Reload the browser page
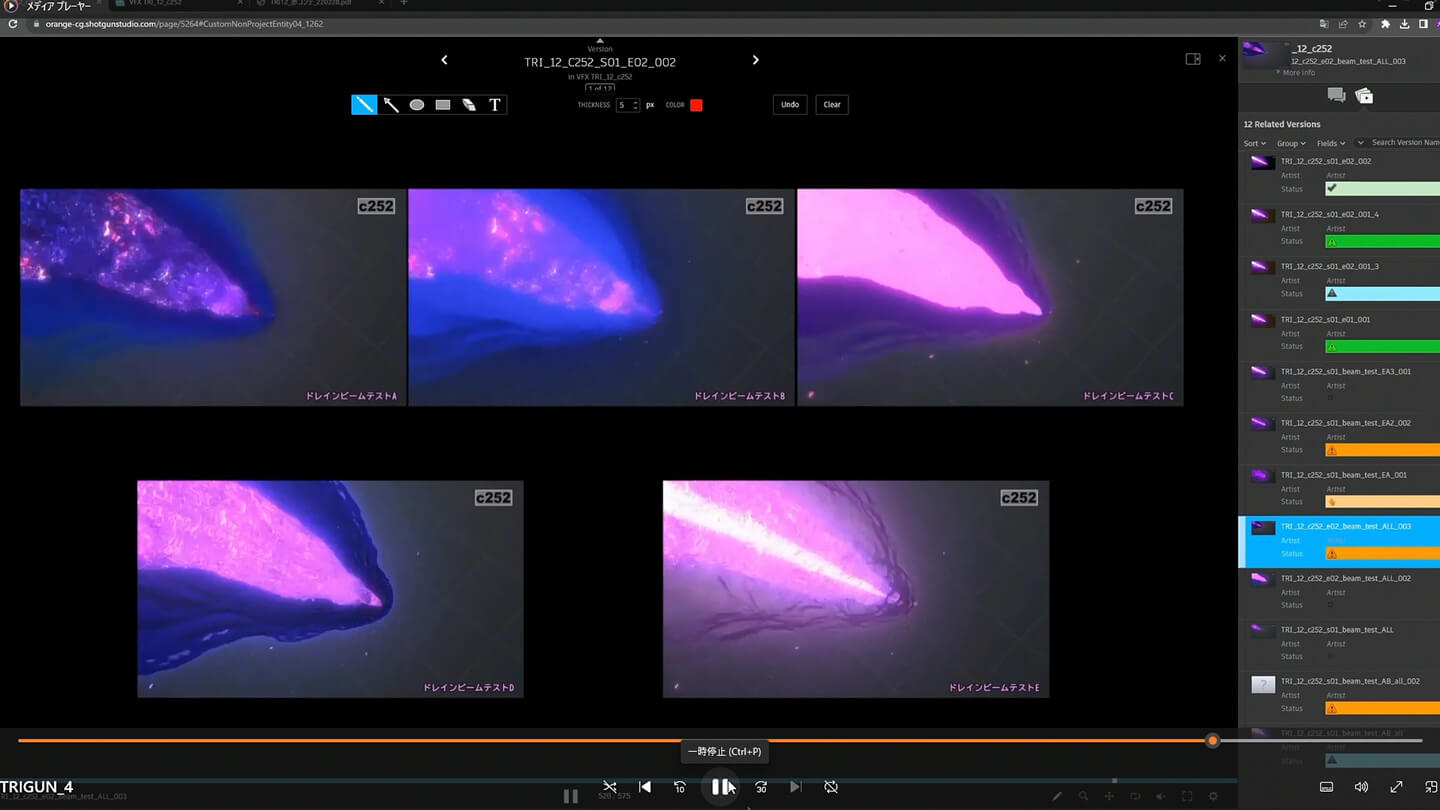 click(x=13, y=24)
